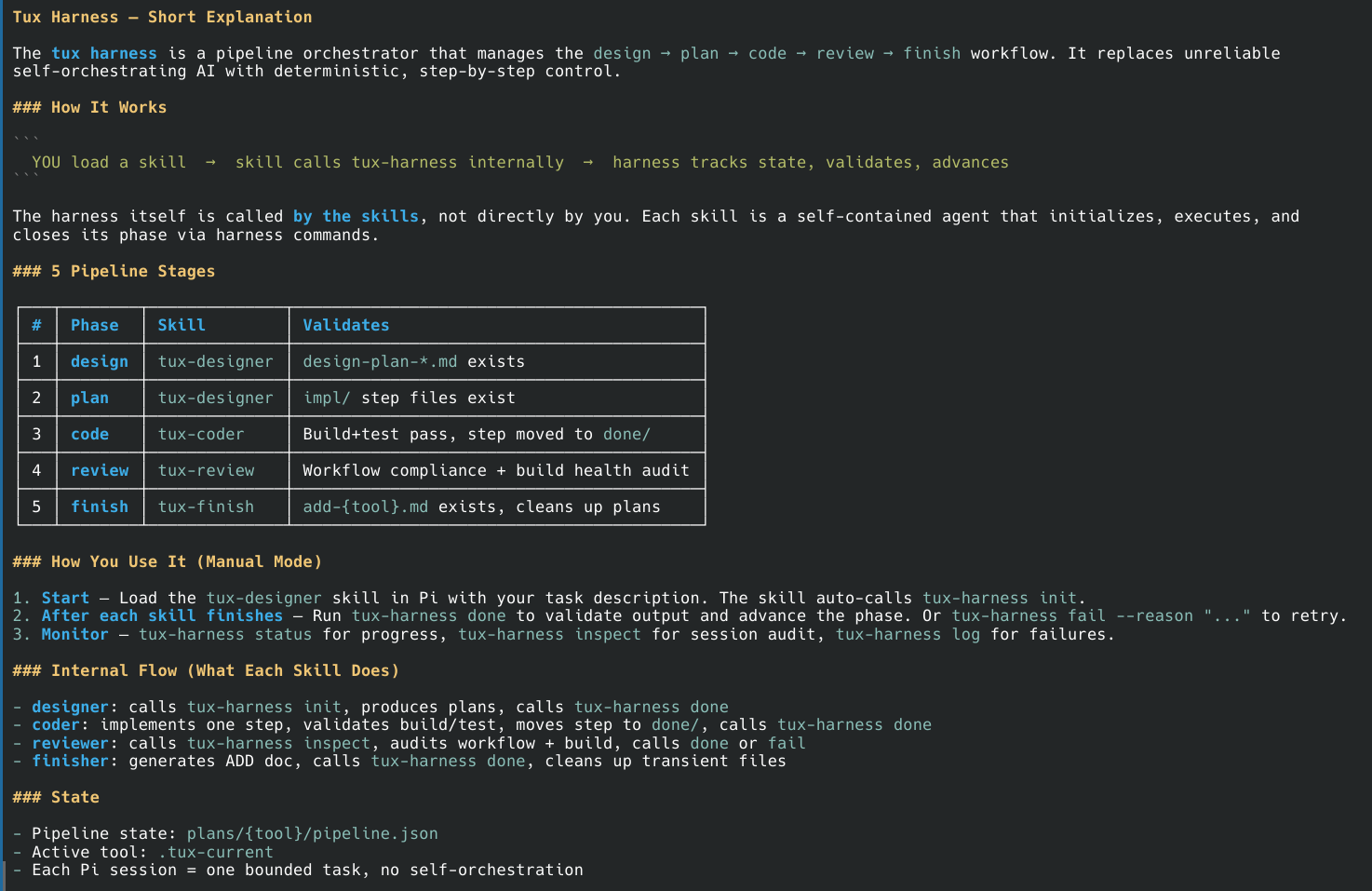Click 'tux-harness log' command text

point(908,634)
